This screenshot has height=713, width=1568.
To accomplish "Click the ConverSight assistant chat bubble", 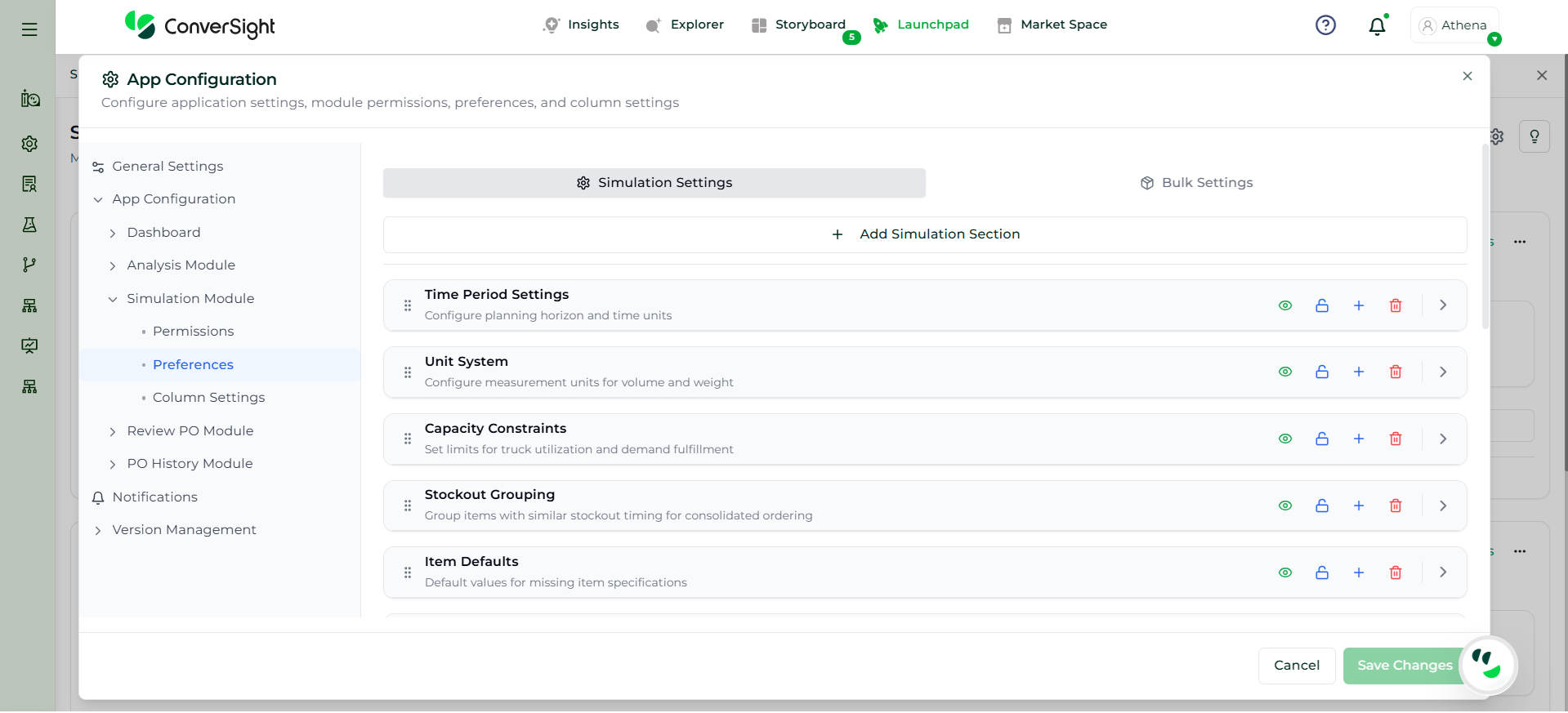I will coord(1487,665).
